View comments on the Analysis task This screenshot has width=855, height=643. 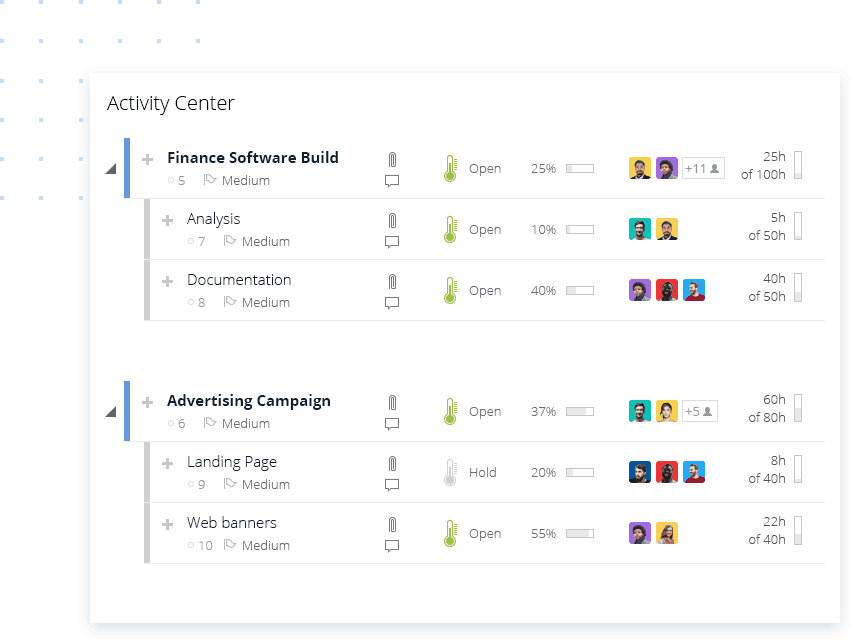coord(391,242)
